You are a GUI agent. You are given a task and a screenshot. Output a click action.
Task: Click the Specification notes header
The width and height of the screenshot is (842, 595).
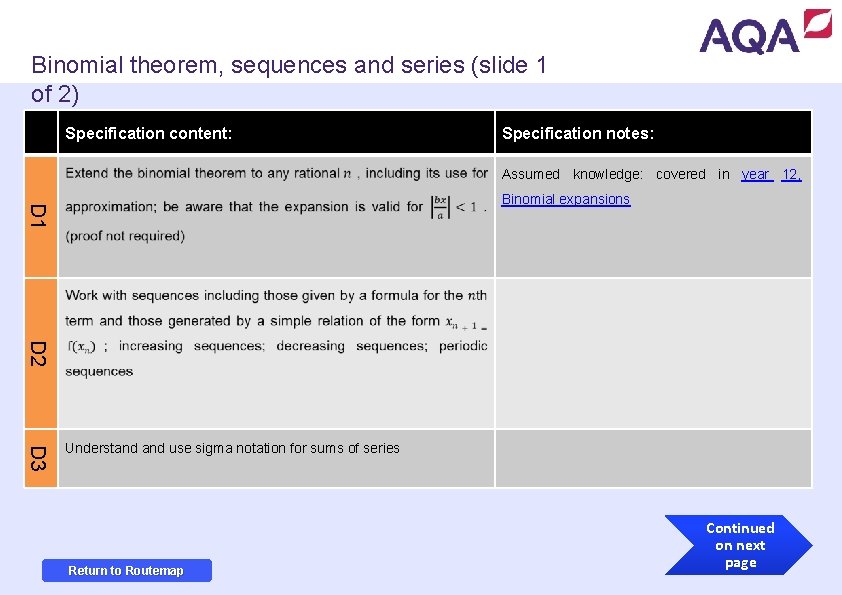578,133
